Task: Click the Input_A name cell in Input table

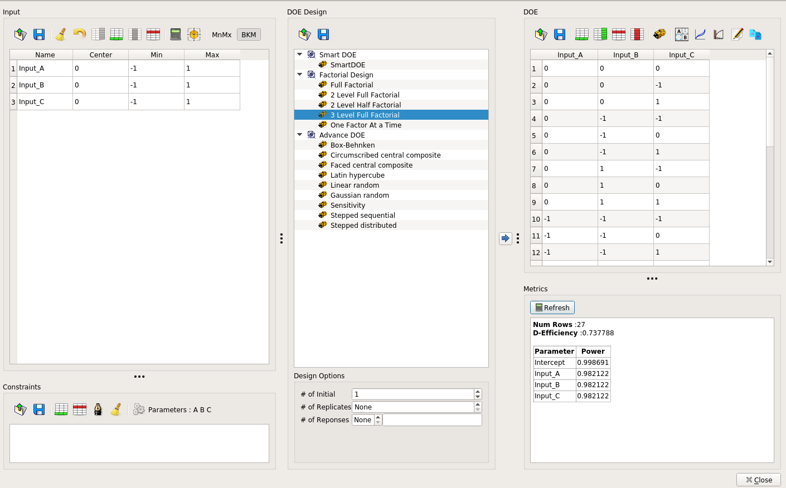Action: 45,68
